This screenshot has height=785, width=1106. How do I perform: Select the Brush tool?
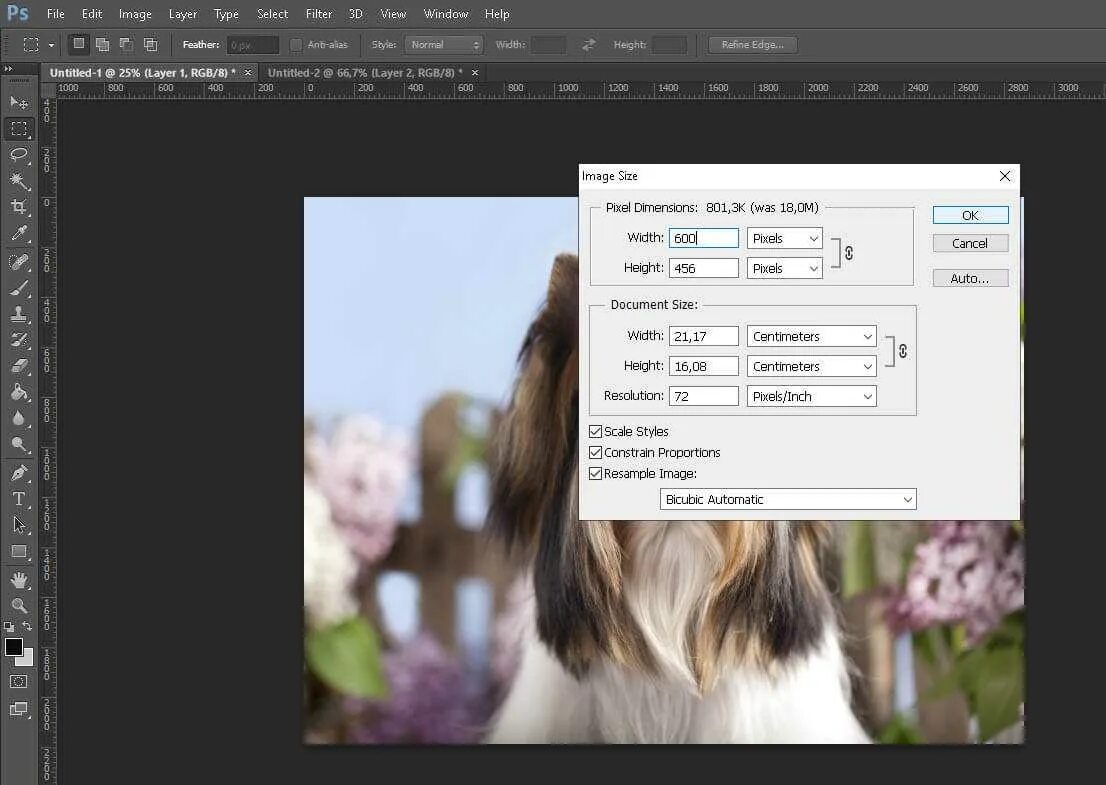19,288
